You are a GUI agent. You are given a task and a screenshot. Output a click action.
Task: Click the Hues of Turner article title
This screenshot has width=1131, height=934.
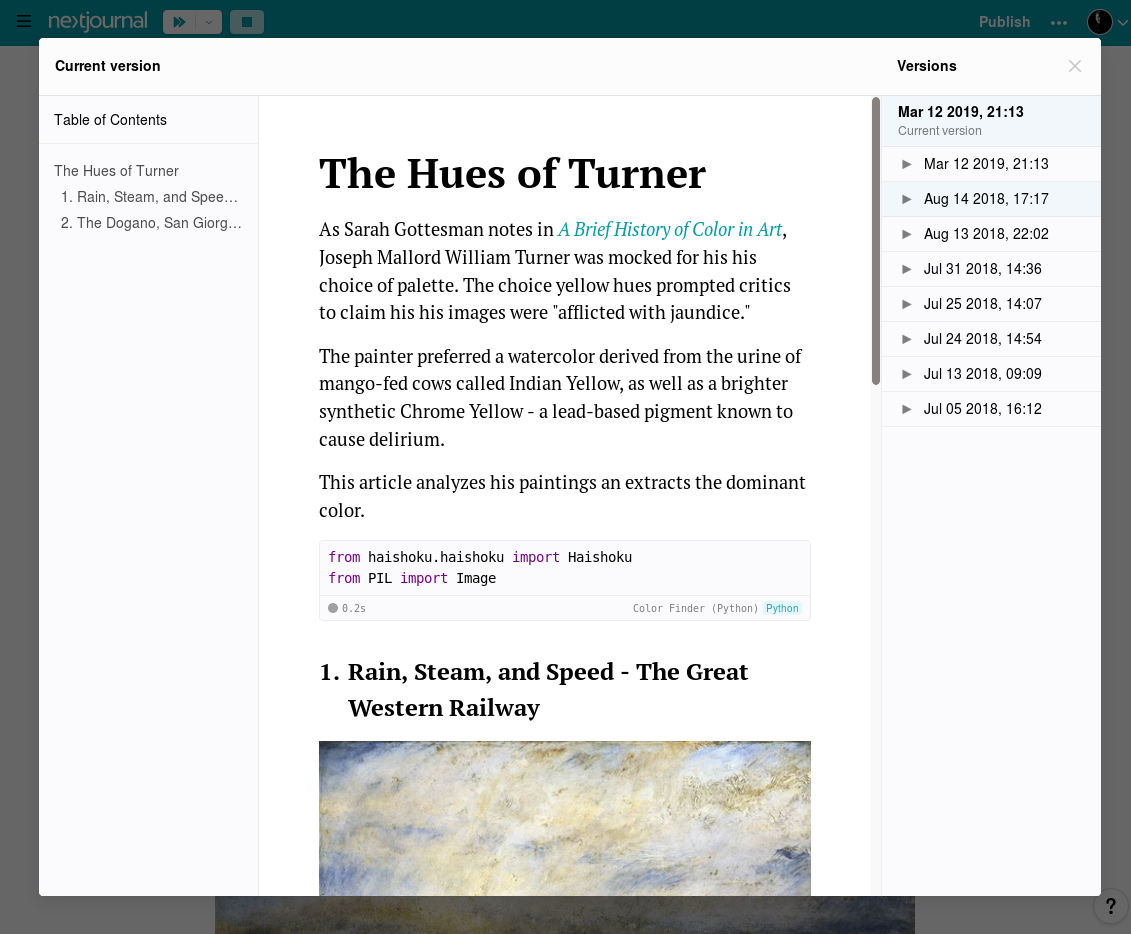pos(512,174)
